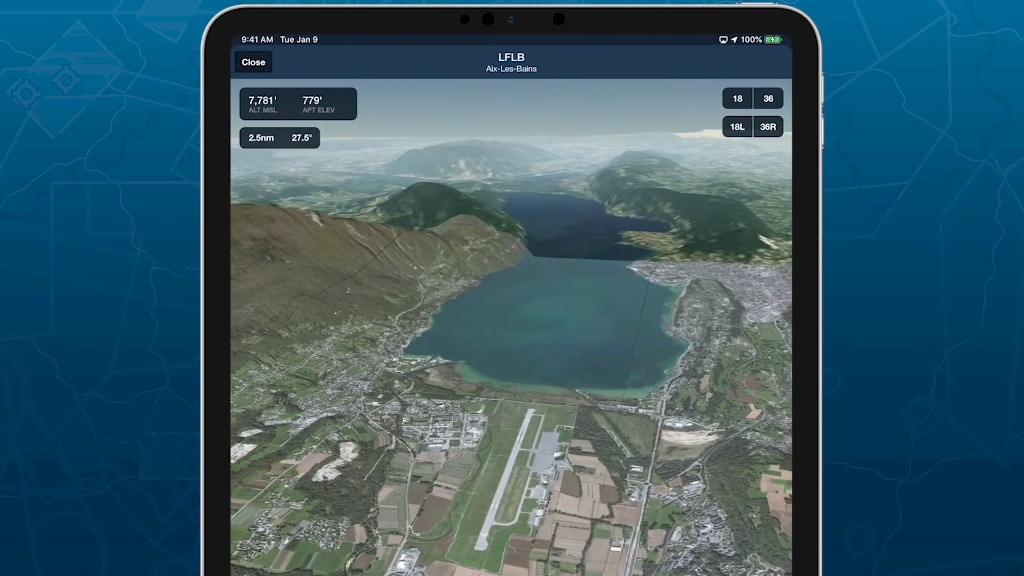Screen dimensions: 1024x576
Task: Select runway 18L in the runway picker
Action: click(x=737, y=127)
